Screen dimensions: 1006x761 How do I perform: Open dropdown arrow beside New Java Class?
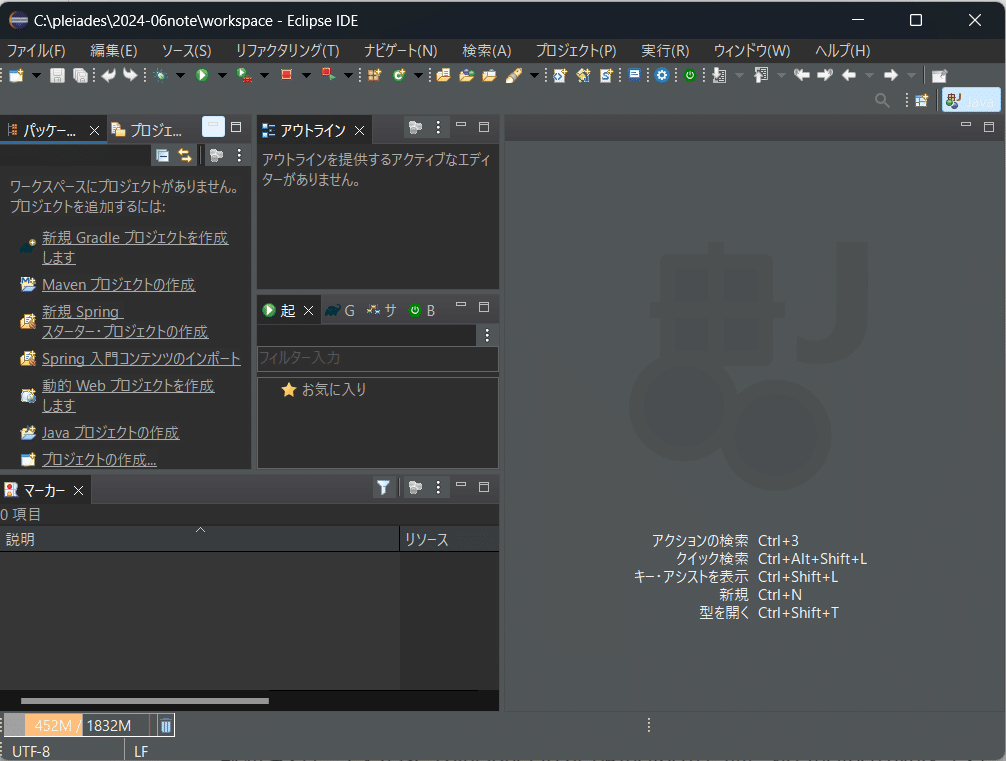[418, 76]
